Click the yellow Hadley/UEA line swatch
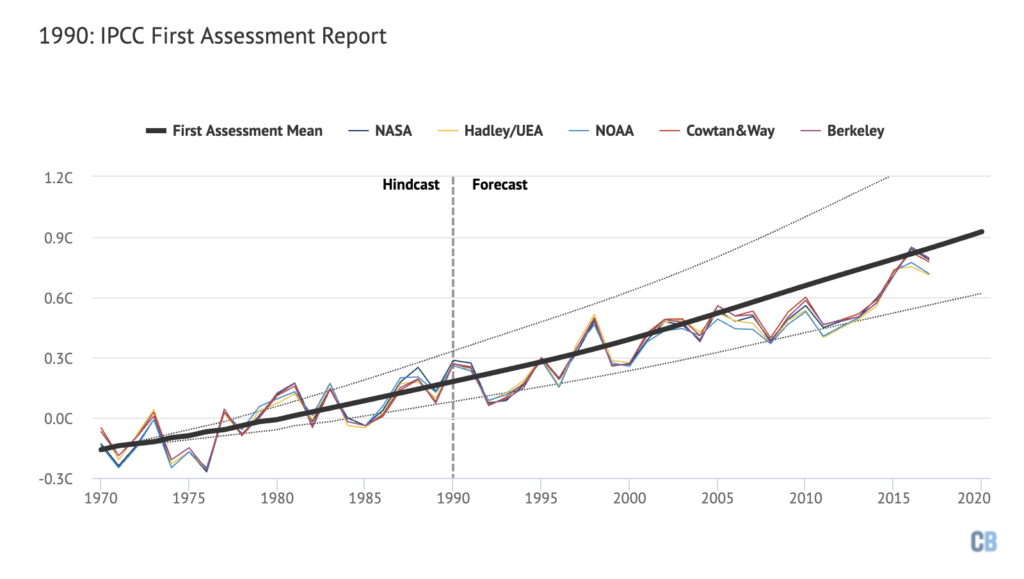The width and height of the screenshot is (1024, 579). [447, 131]
